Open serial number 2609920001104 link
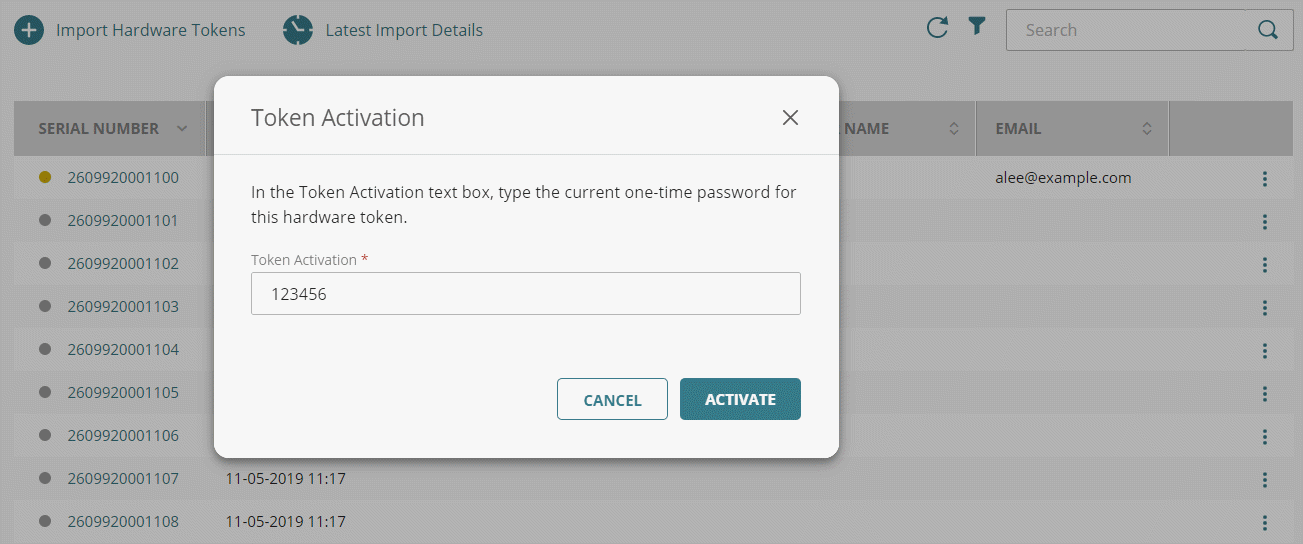 point(123,350)
